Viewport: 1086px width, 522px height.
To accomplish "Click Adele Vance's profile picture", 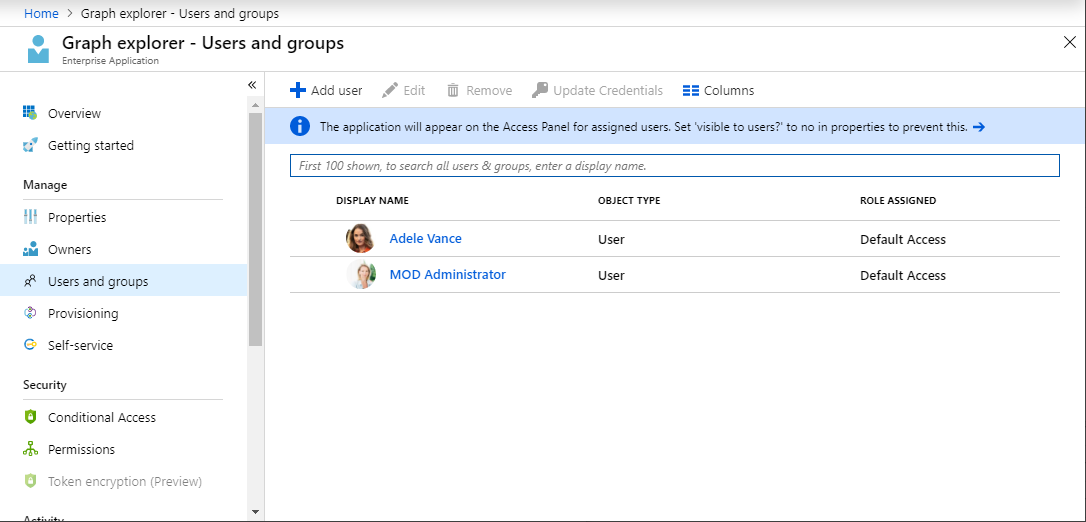I will (360, 239).
